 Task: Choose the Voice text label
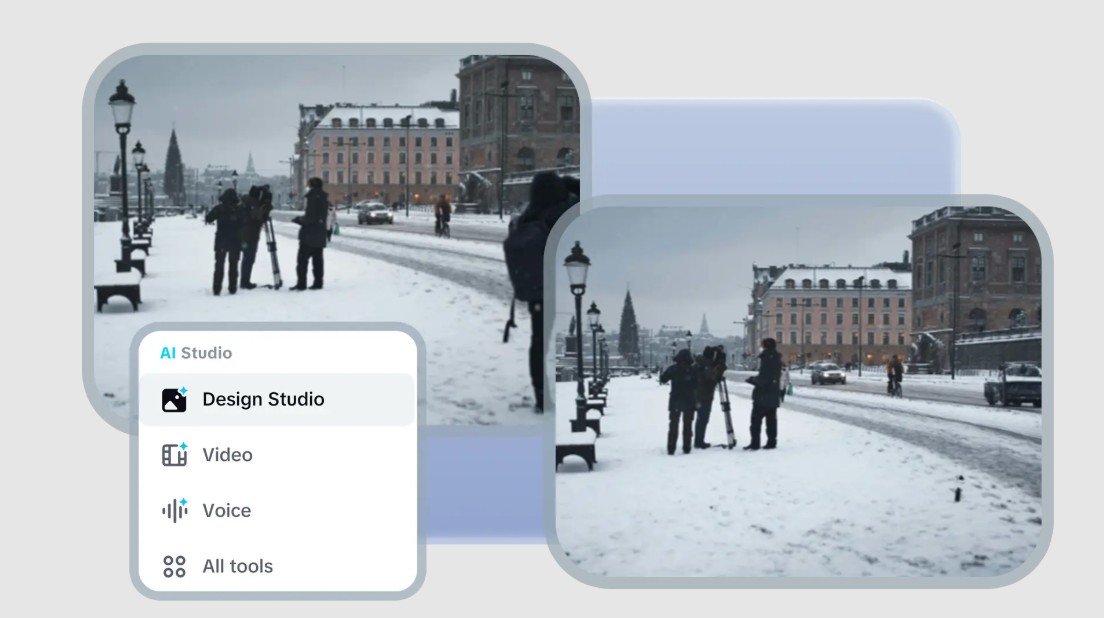226,510
